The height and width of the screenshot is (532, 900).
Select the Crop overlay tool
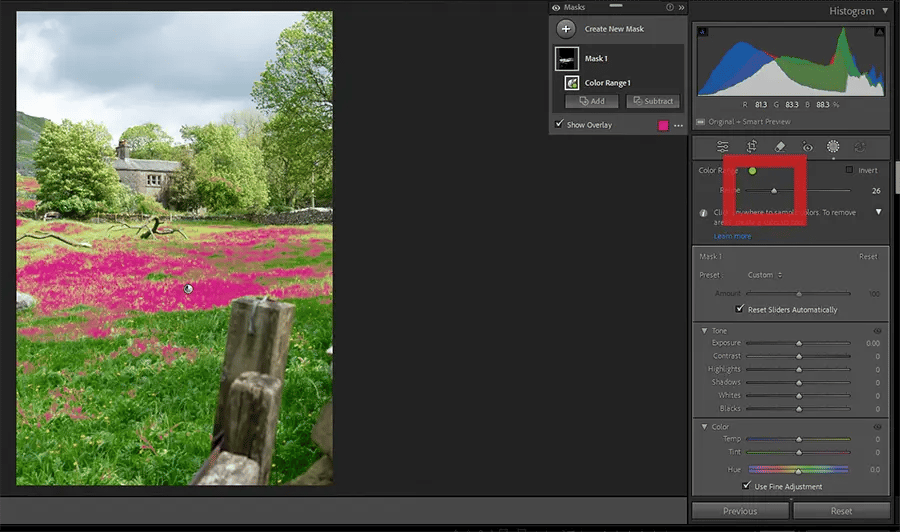point(751,147)
